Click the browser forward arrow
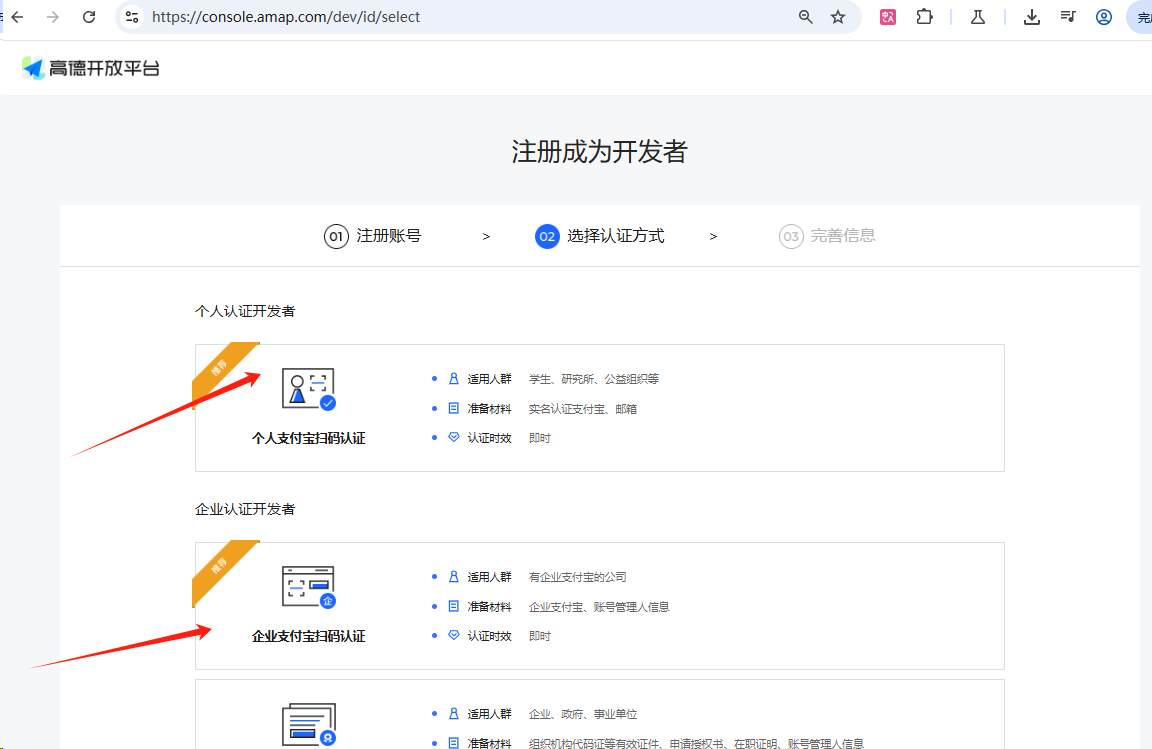The image size is (1152, 749). (x=53, y=17)
